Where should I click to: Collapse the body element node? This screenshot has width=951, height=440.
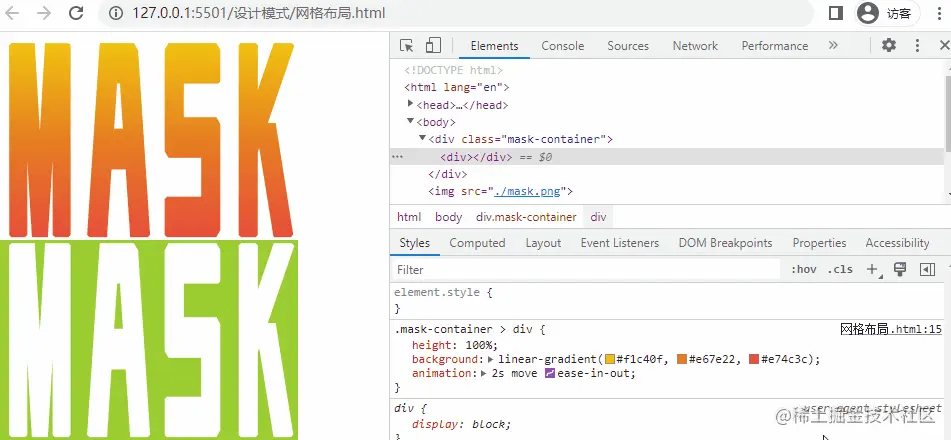[411, 121]
